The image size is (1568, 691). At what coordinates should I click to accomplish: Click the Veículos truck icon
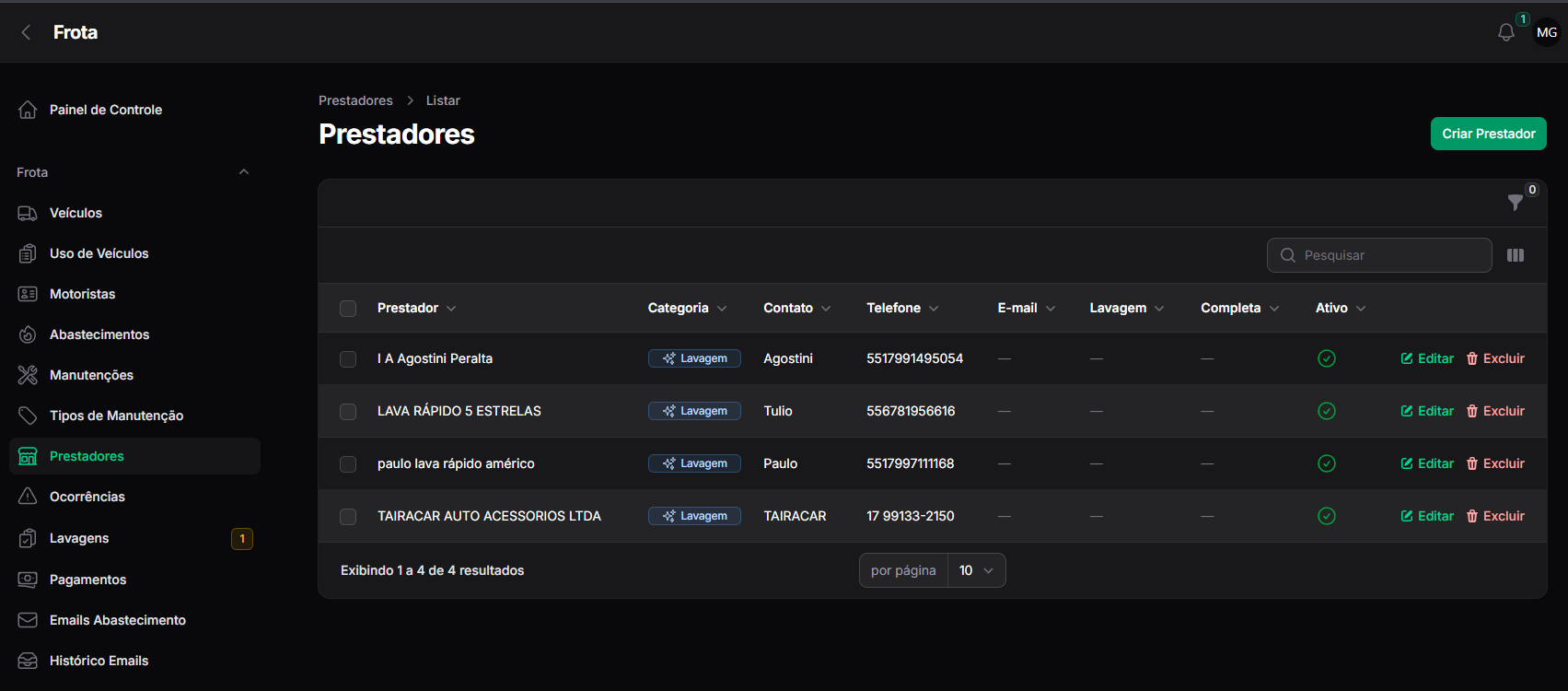tap(28, 213)
